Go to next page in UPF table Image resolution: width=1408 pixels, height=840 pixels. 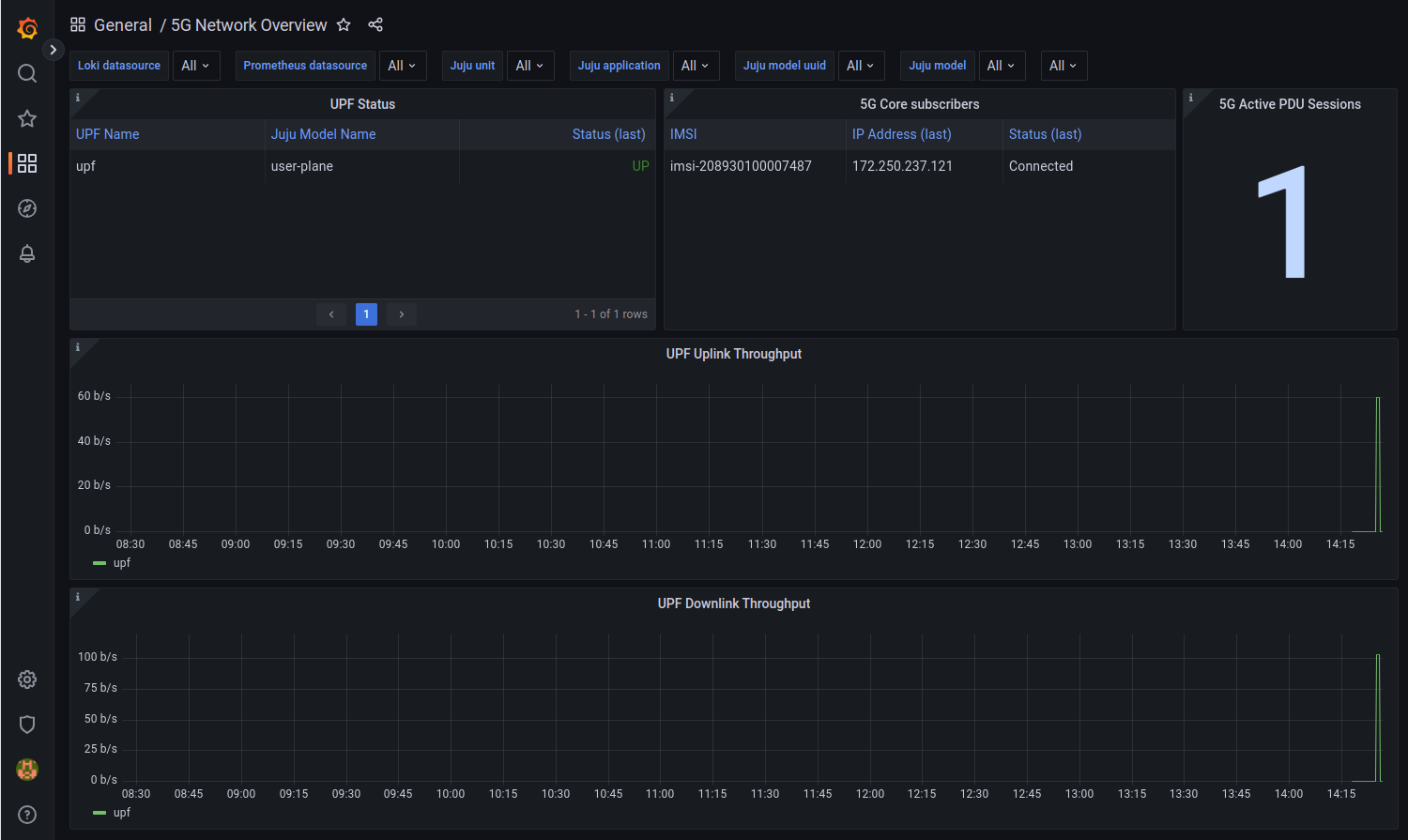pos(402,314)
